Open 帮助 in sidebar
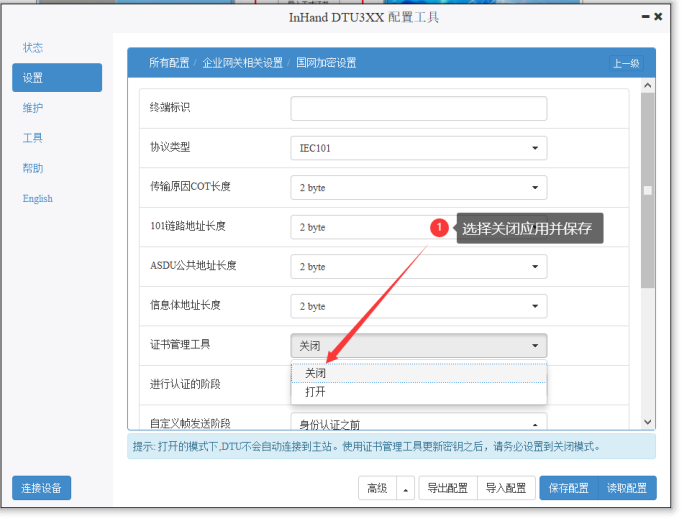 tap(33, 168)
